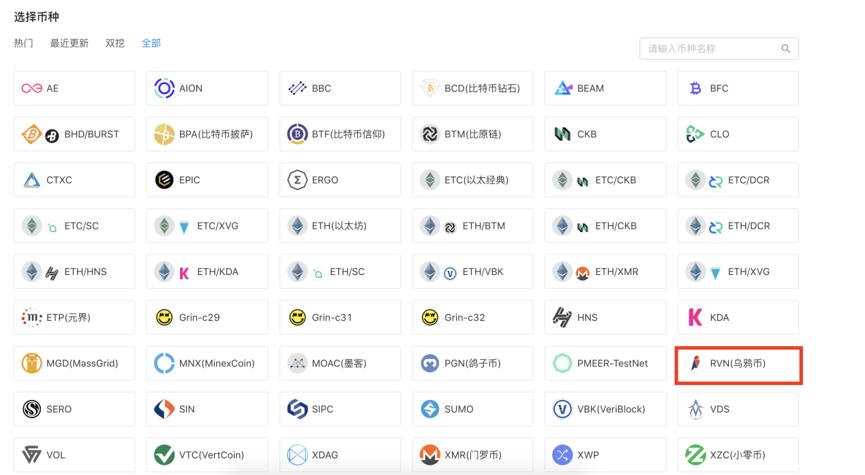The image size is (865, 475).
Task: Click the AE coin infinity icon
Action: pos(31,88)
